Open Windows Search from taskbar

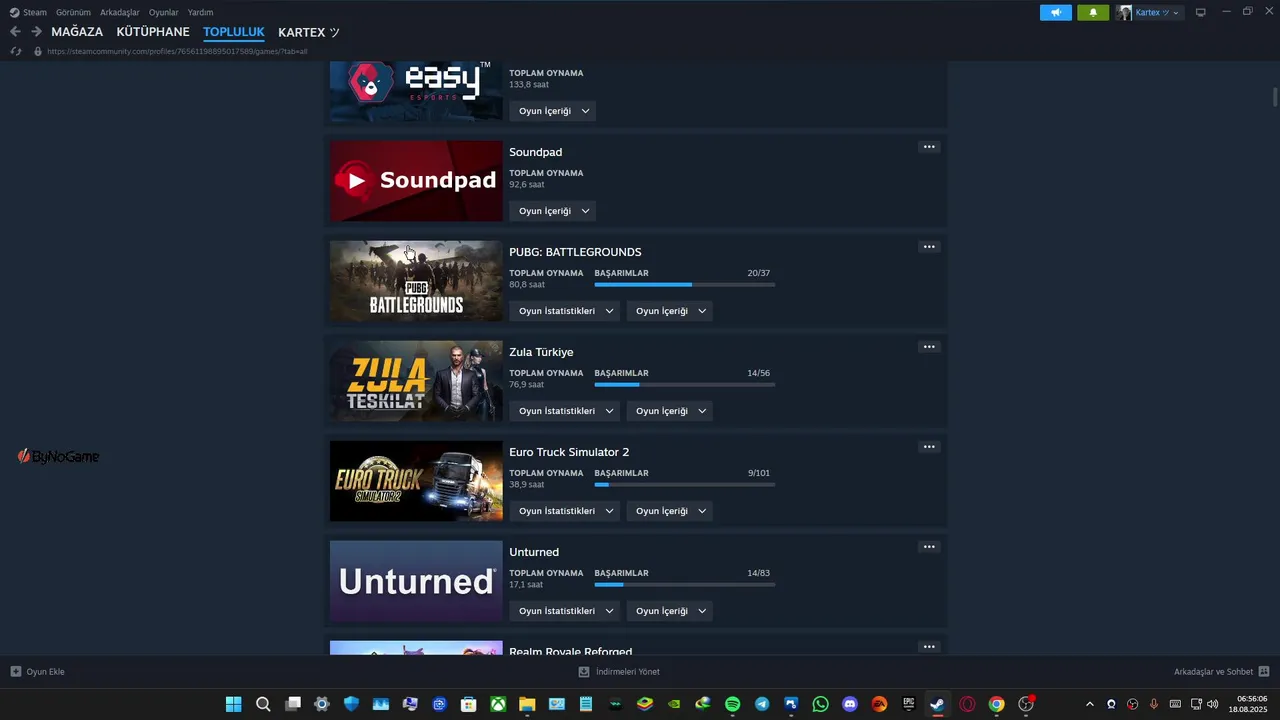point(263,704)
